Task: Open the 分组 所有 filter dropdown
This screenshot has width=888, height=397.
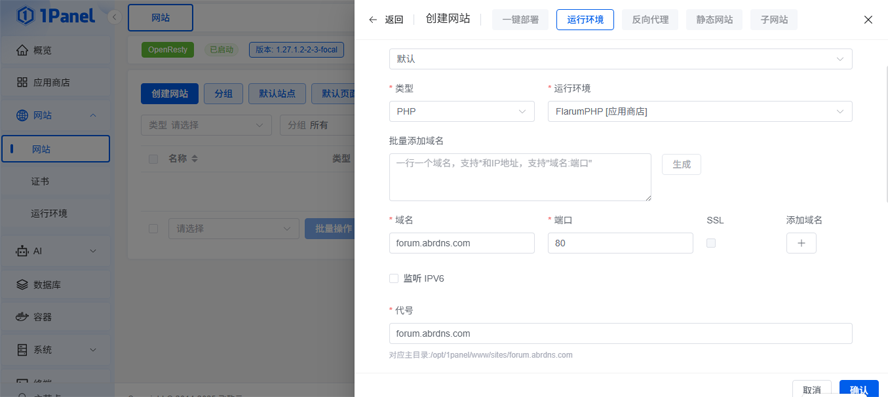Action: (317, 125)
